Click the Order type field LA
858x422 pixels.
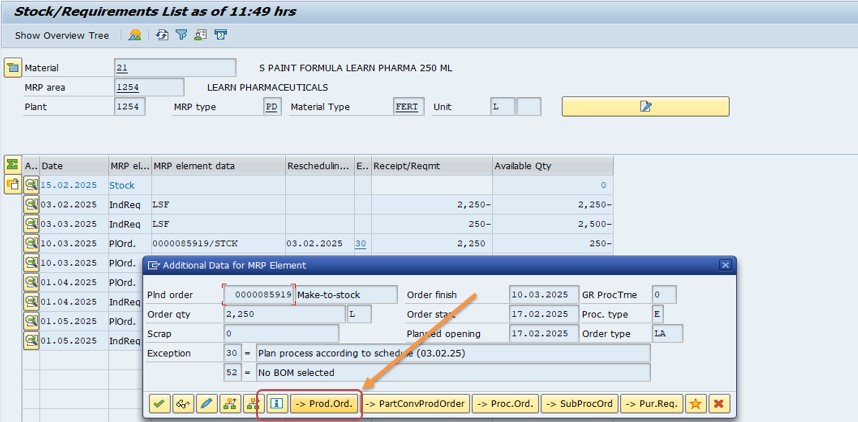pos(667,333)
